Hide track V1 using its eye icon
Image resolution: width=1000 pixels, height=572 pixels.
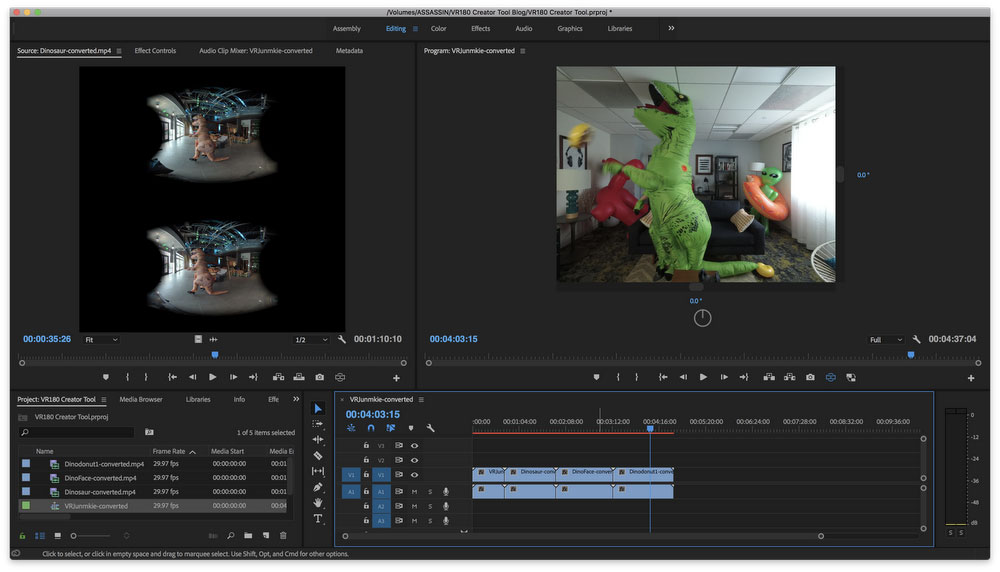pyautogui.click(x=414, y=474)
